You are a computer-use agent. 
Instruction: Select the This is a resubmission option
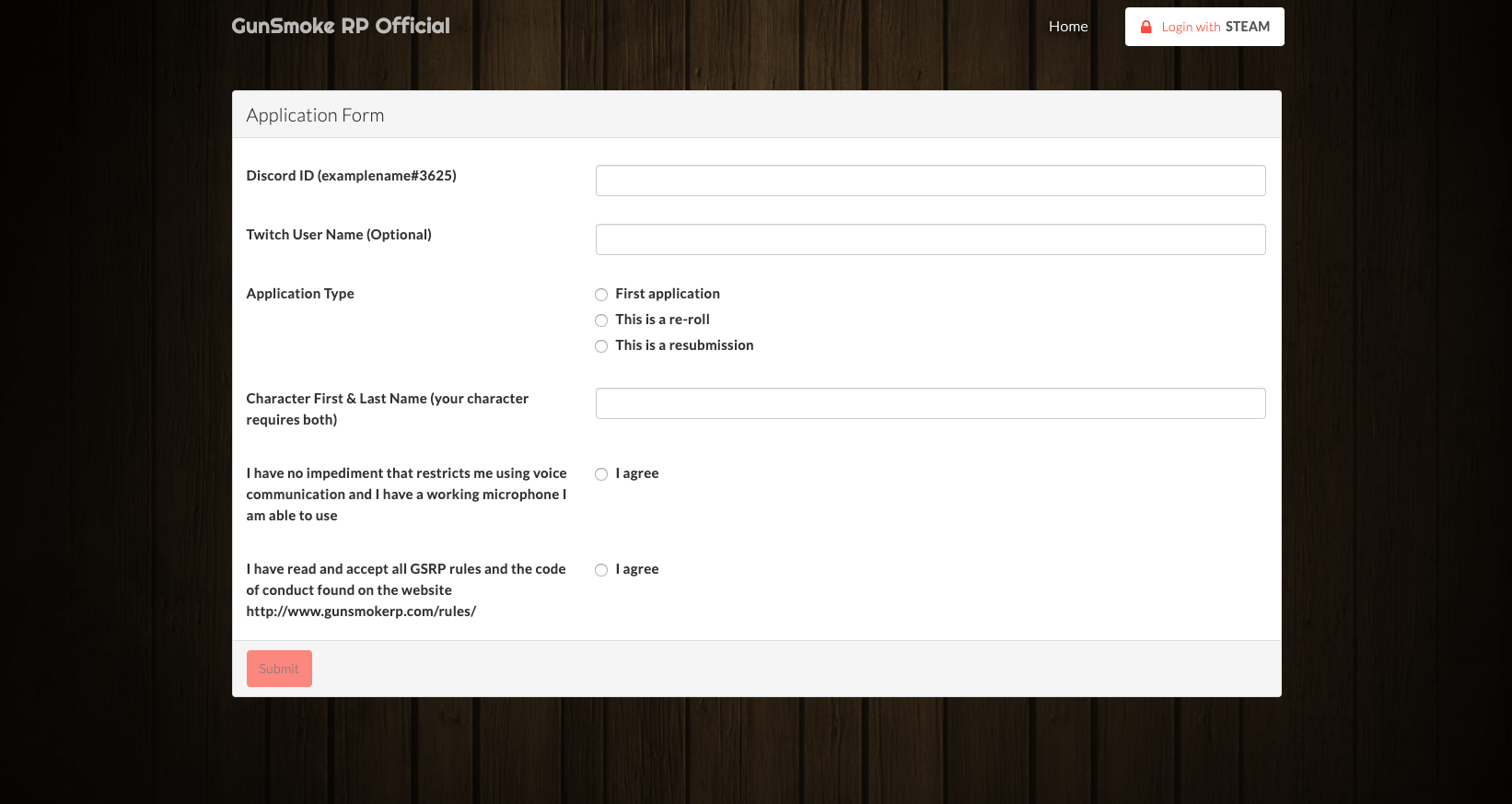click(601, 346)
